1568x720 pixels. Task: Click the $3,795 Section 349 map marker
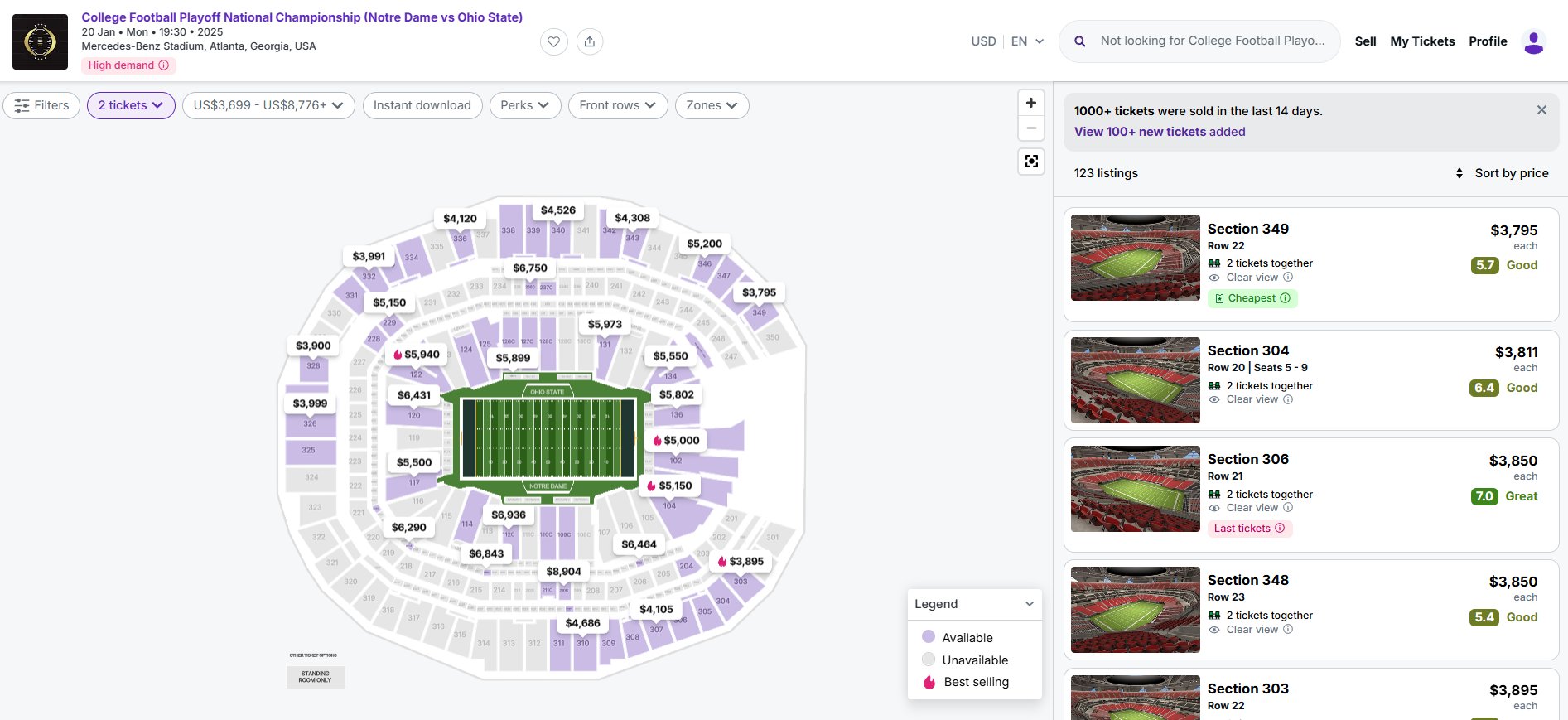tap(760, 292)
